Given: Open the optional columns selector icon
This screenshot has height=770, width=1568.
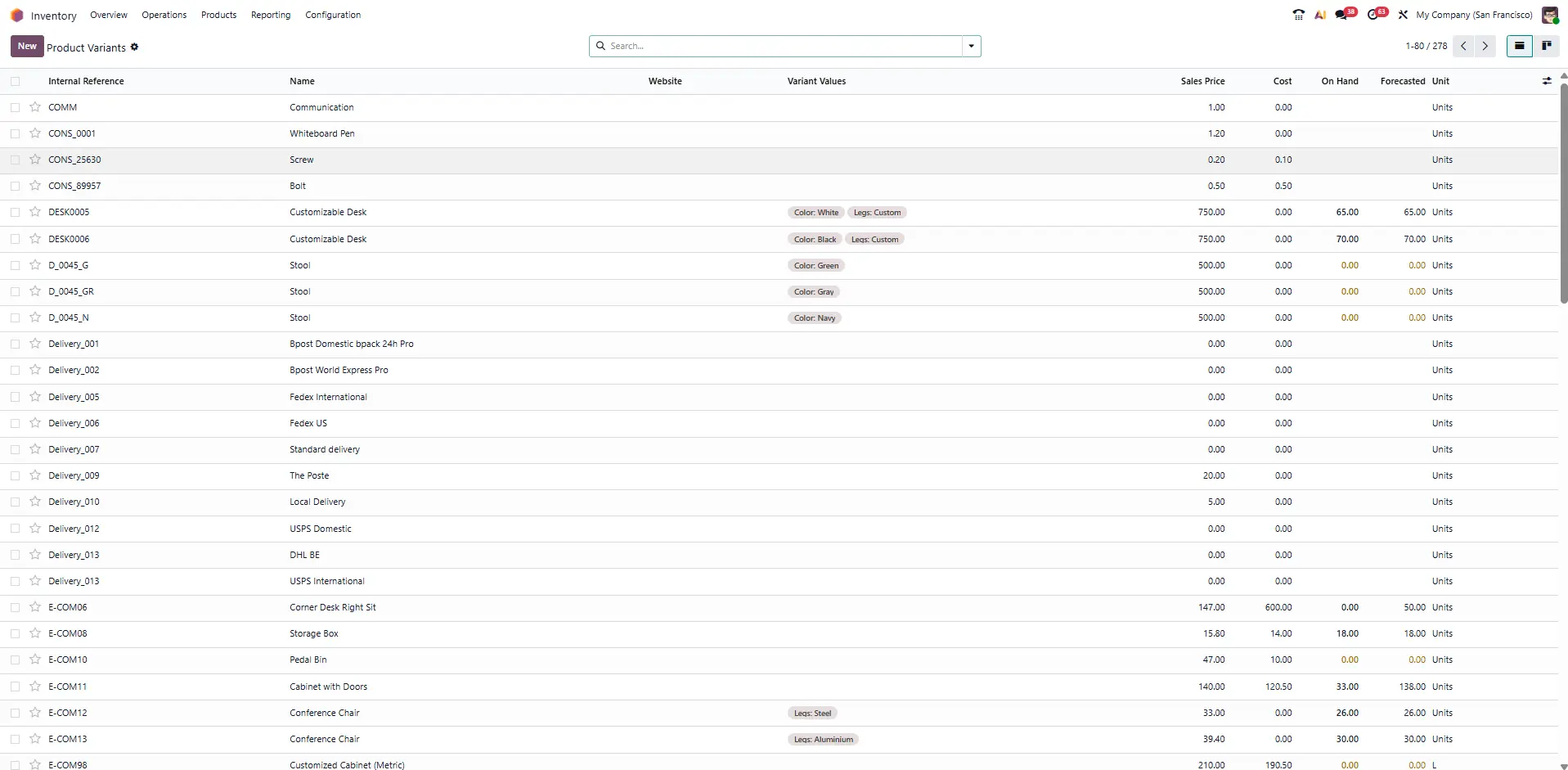Looking at the screenshot, I should [1547, 80].
